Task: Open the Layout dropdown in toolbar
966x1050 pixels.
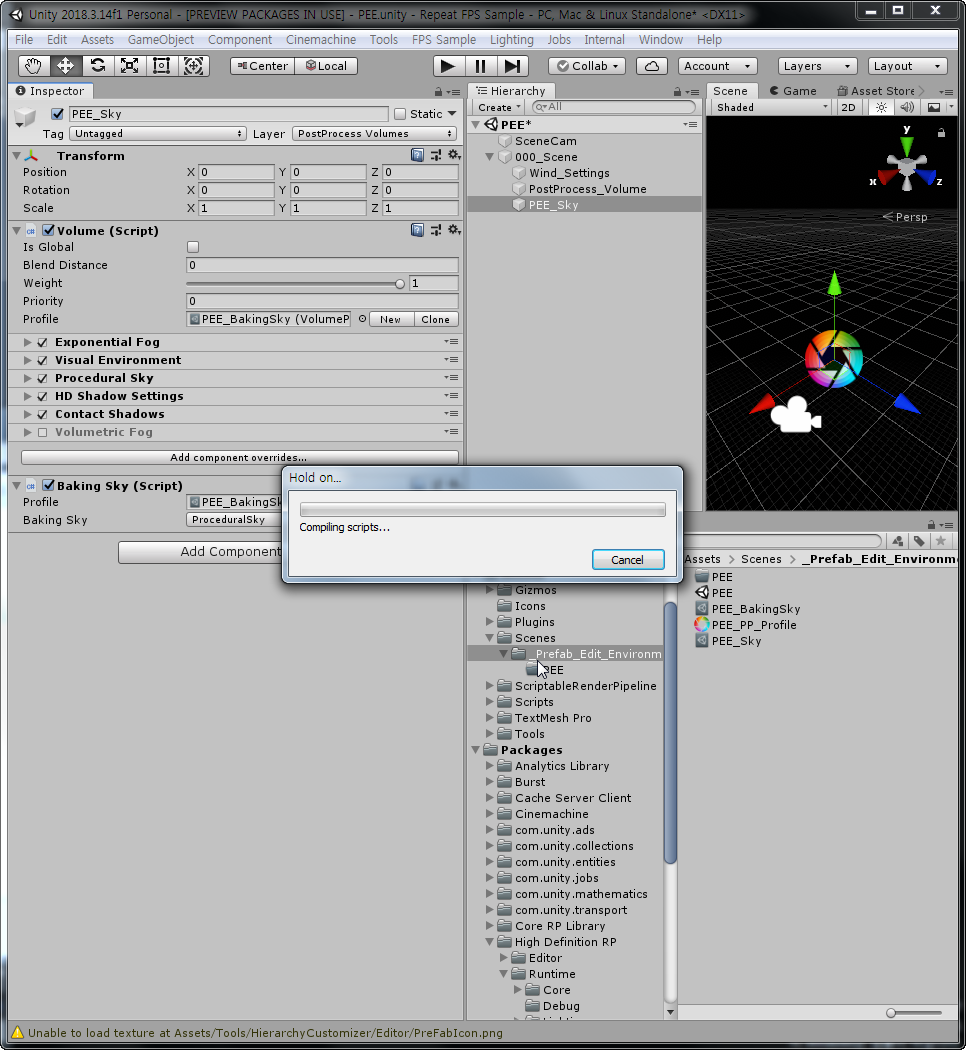Action: coord(907,66)
